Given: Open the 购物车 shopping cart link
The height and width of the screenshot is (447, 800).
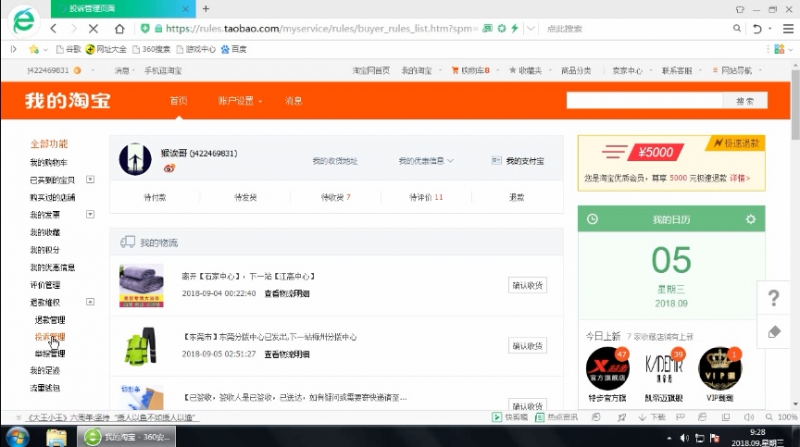Looking at the screenshot, I should click(x=470, y=70).
